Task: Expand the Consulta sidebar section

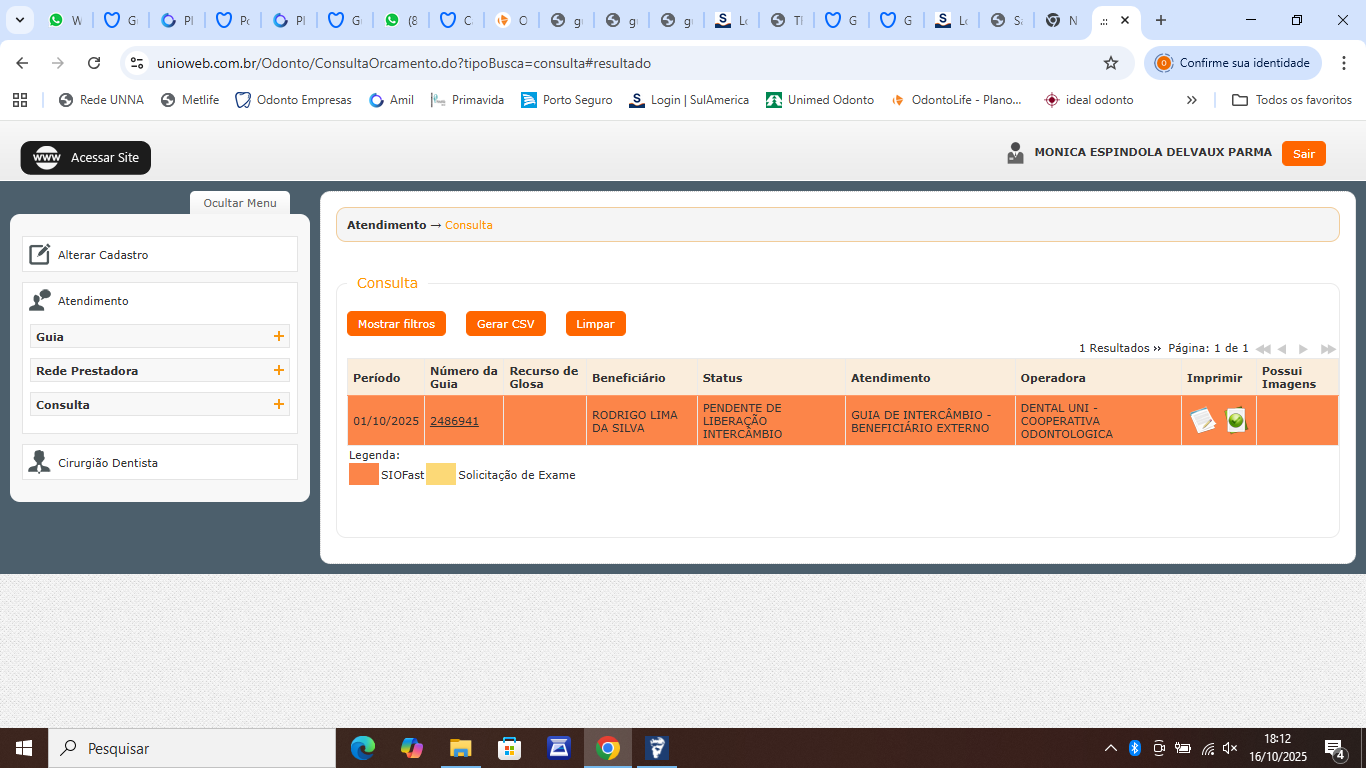Action: click(279, 405)
